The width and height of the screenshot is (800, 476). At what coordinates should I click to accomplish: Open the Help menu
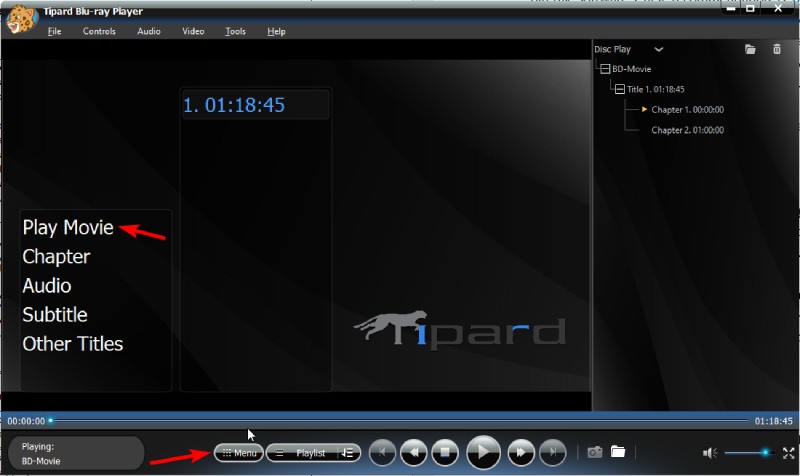(x=276, y=31)
